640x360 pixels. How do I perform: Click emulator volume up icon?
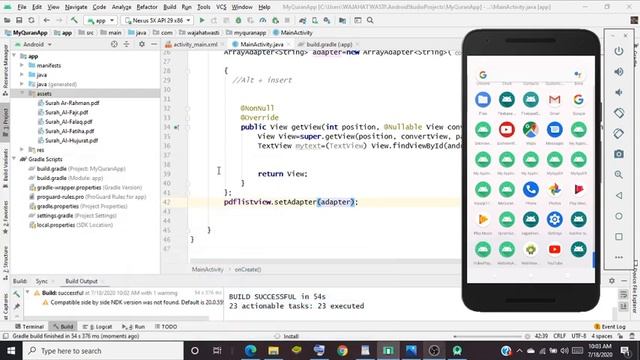(x=619, y=71)
